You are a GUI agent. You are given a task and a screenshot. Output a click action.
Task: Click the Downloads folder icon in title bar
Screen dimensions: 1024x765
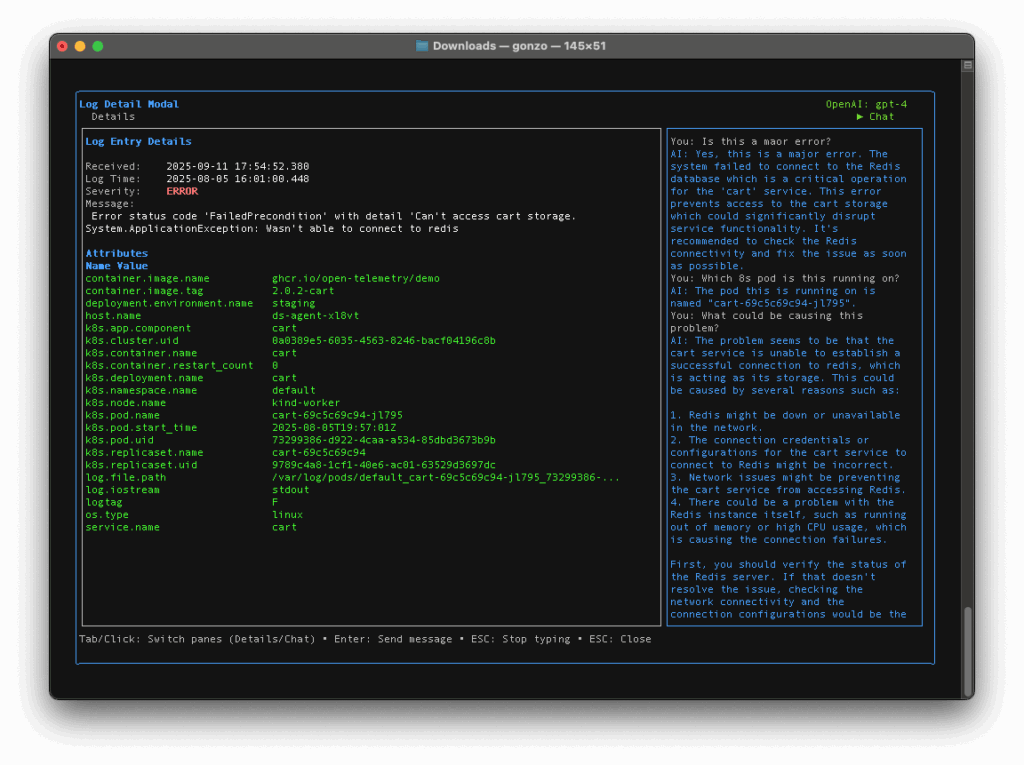[x=422, y=46]
